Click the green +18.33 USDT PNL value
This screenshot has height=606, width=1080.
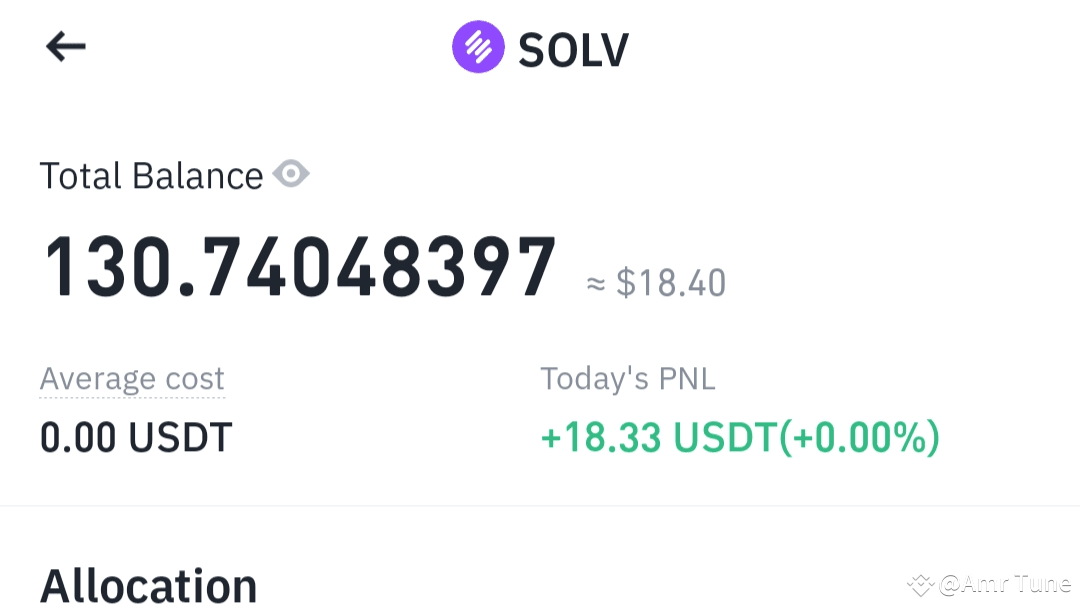[x=740, y=437]
